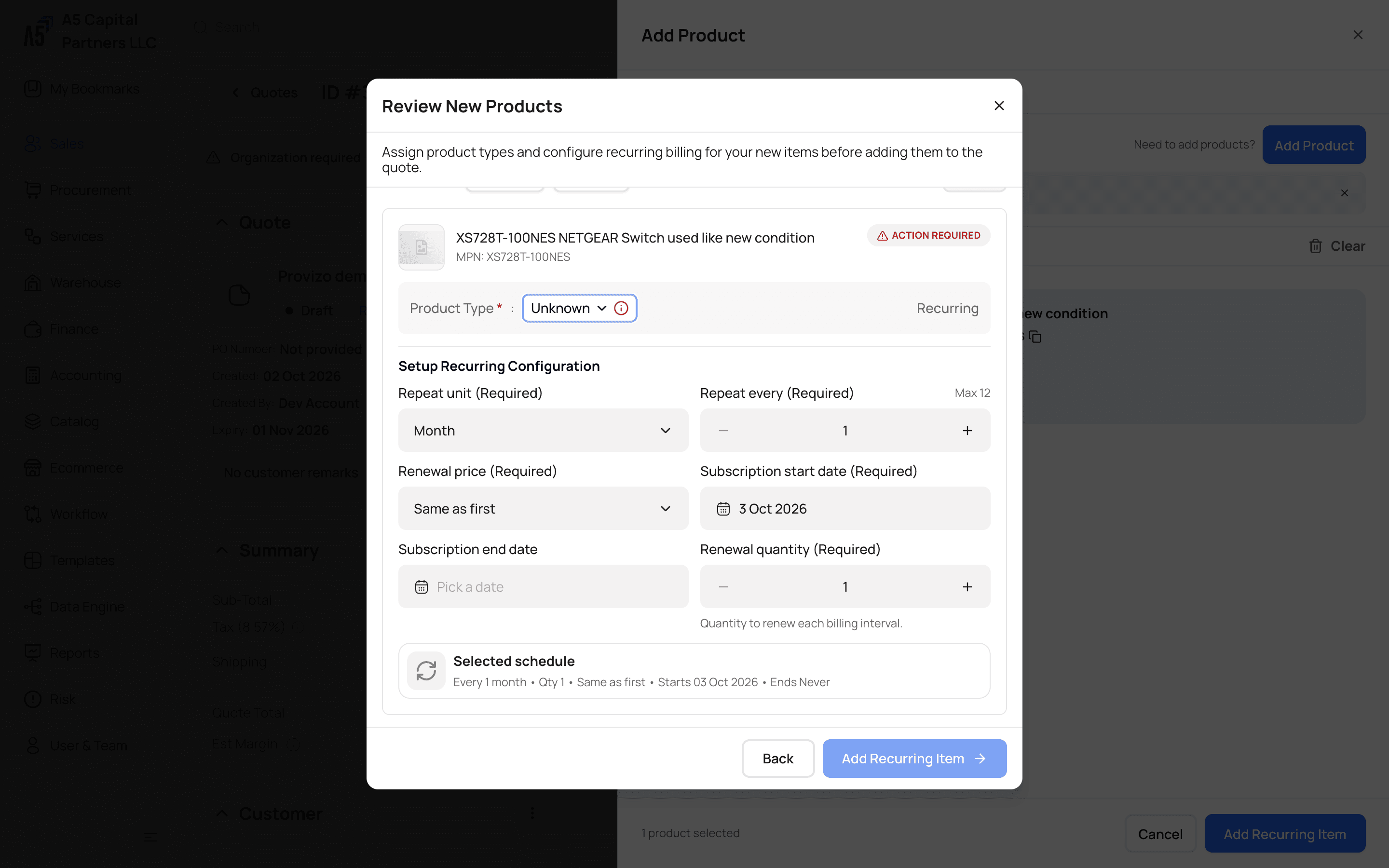Click the info icon beside Unknown
Image resolution: width=1389 pixels, height=868 pixels.
click(x=621, y=308)
